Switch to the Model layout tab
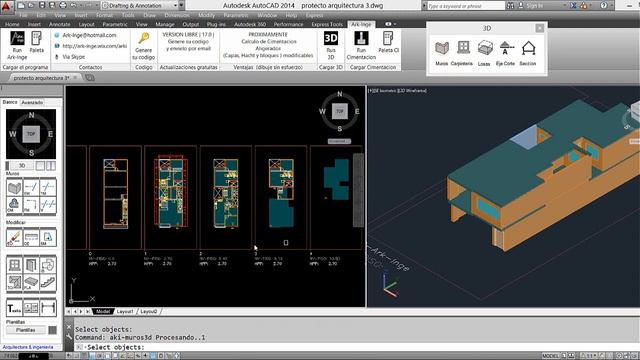 point(103,311)
